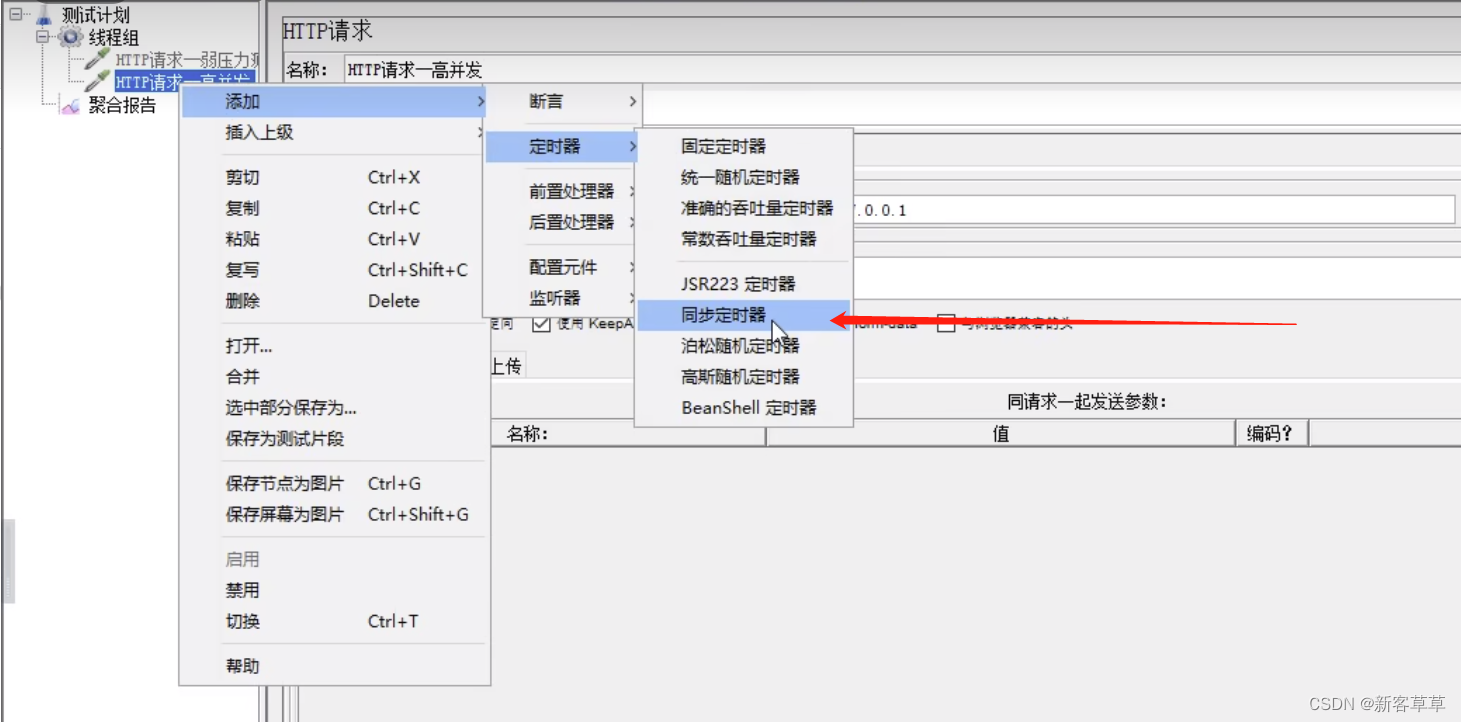Choose 复制 from the context menu

tap(334, 208)
